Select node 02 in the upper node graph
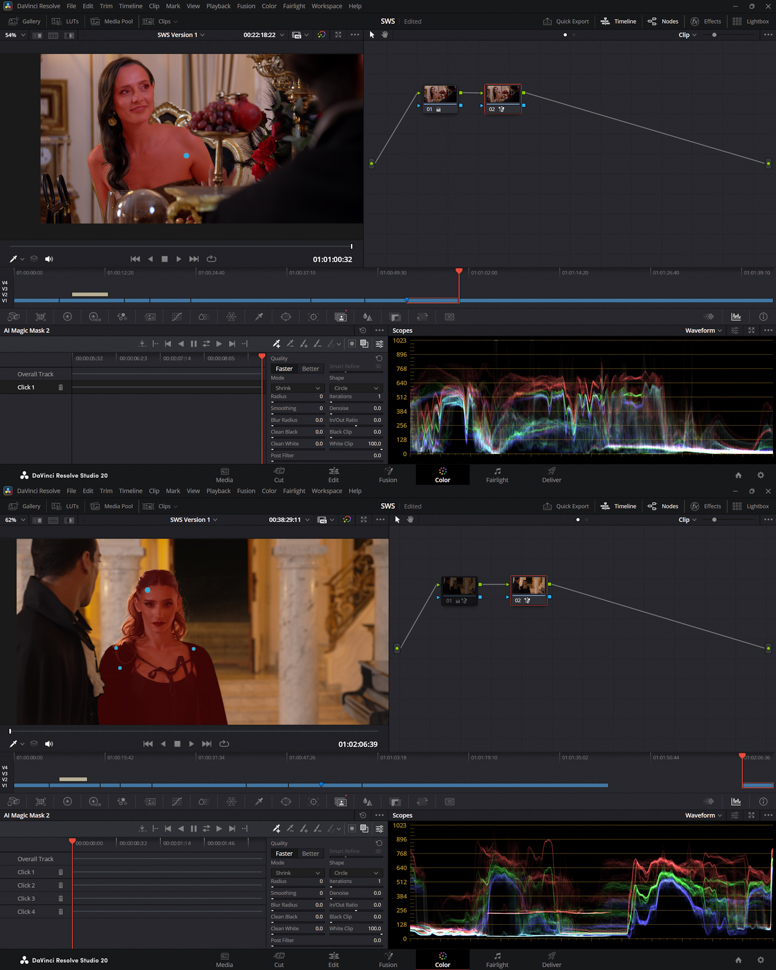 (x=503, y=96)
